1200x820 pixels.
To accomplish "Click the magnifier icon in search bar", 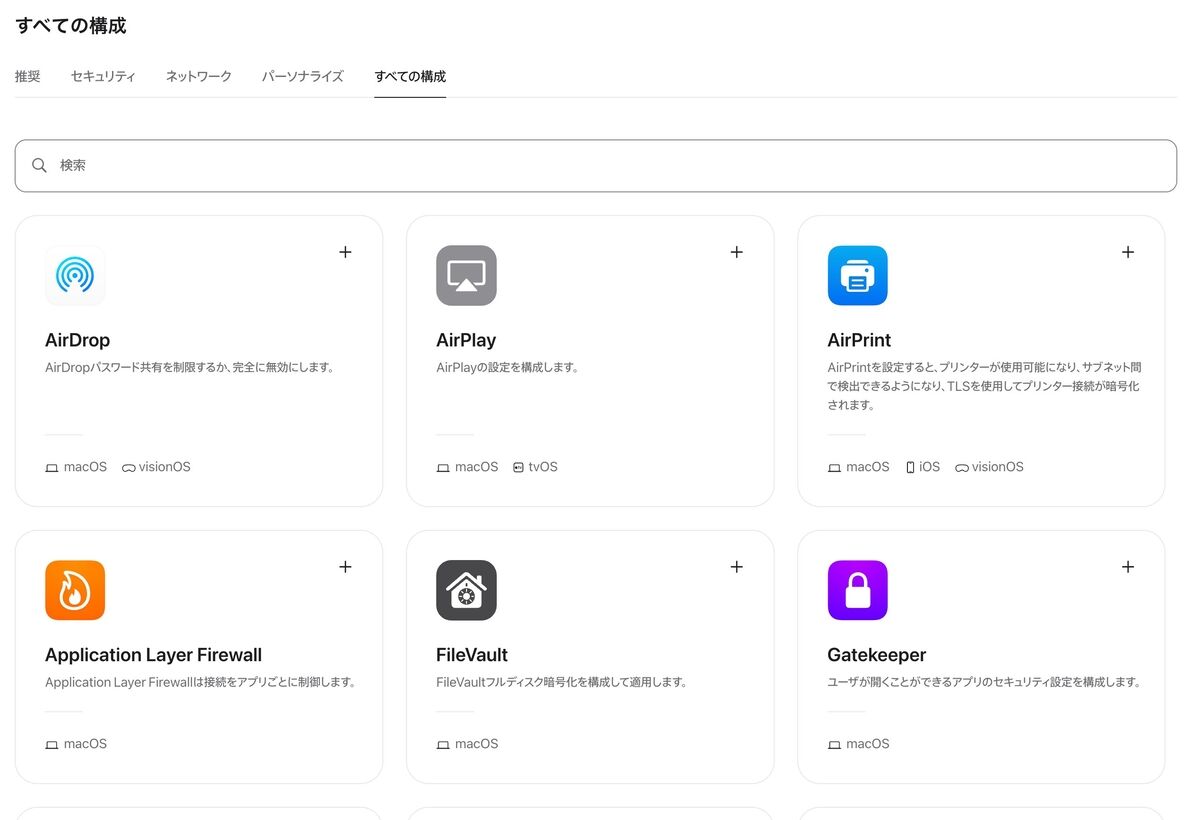I will pyautogui.click(x=39, y=166).
